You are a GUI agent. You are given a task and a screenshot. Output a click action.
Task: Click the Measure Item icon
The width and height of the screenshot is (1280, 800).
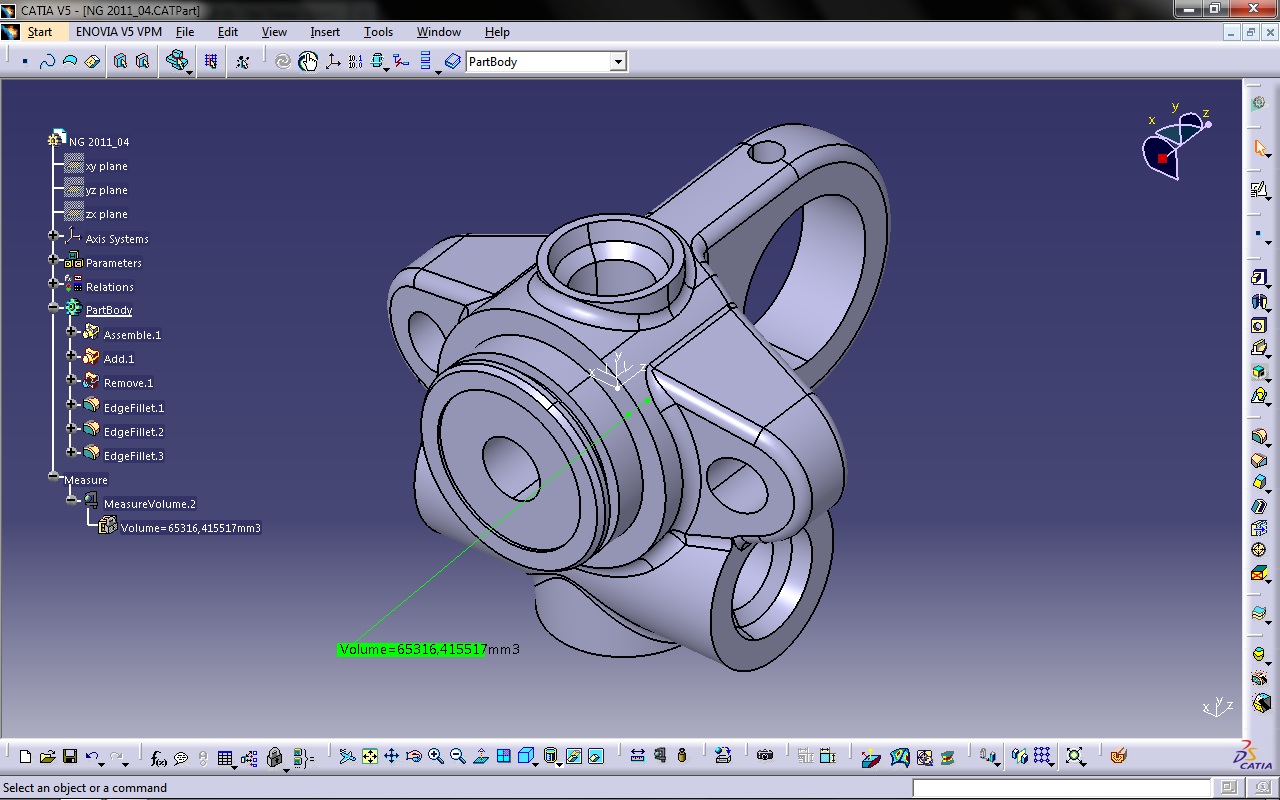(660, 757)
